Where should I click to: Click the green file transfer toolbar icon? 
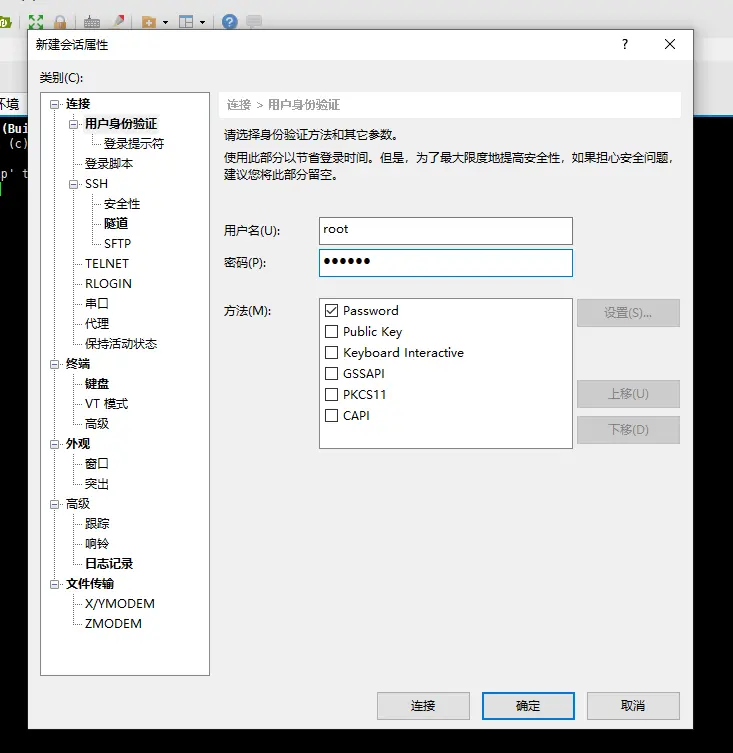(x=5, y=22)
